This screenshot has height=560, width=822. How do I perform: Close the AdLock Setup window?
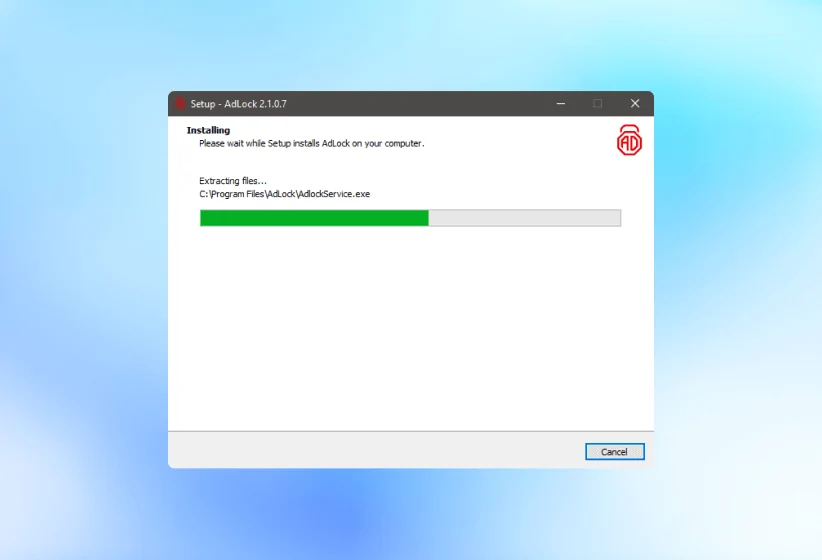pyautogui.click(x=635, y=103)
